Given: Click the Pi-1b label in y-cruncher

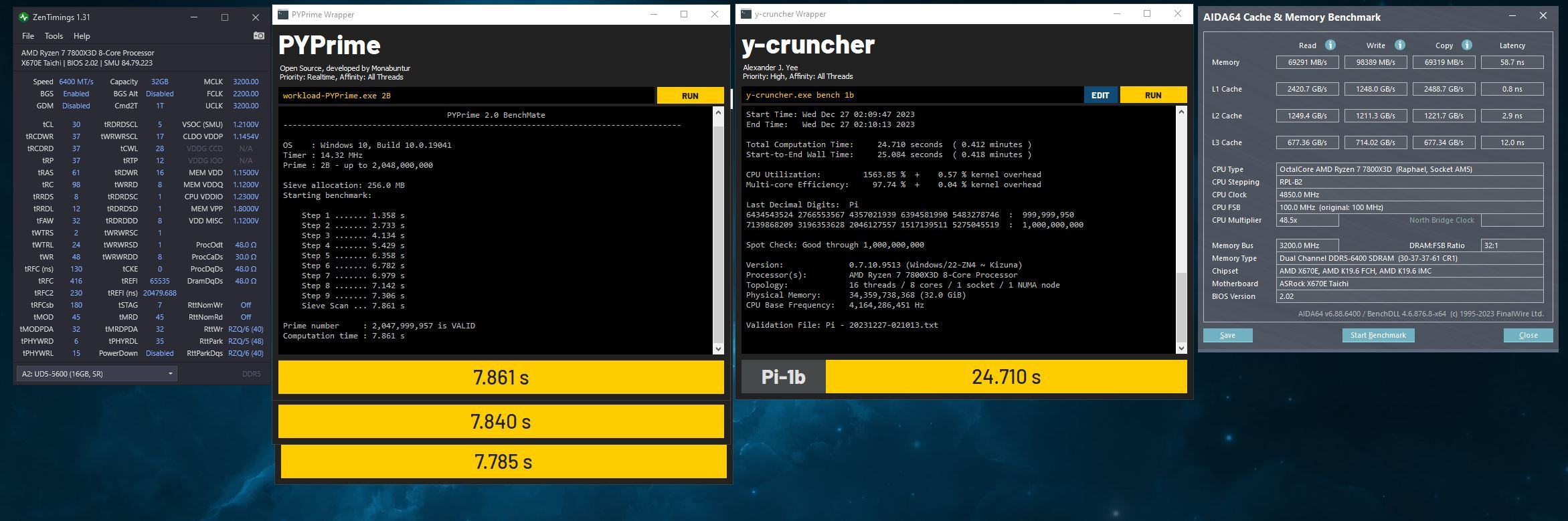Looking at the screenshot, I should click(783, 377).
